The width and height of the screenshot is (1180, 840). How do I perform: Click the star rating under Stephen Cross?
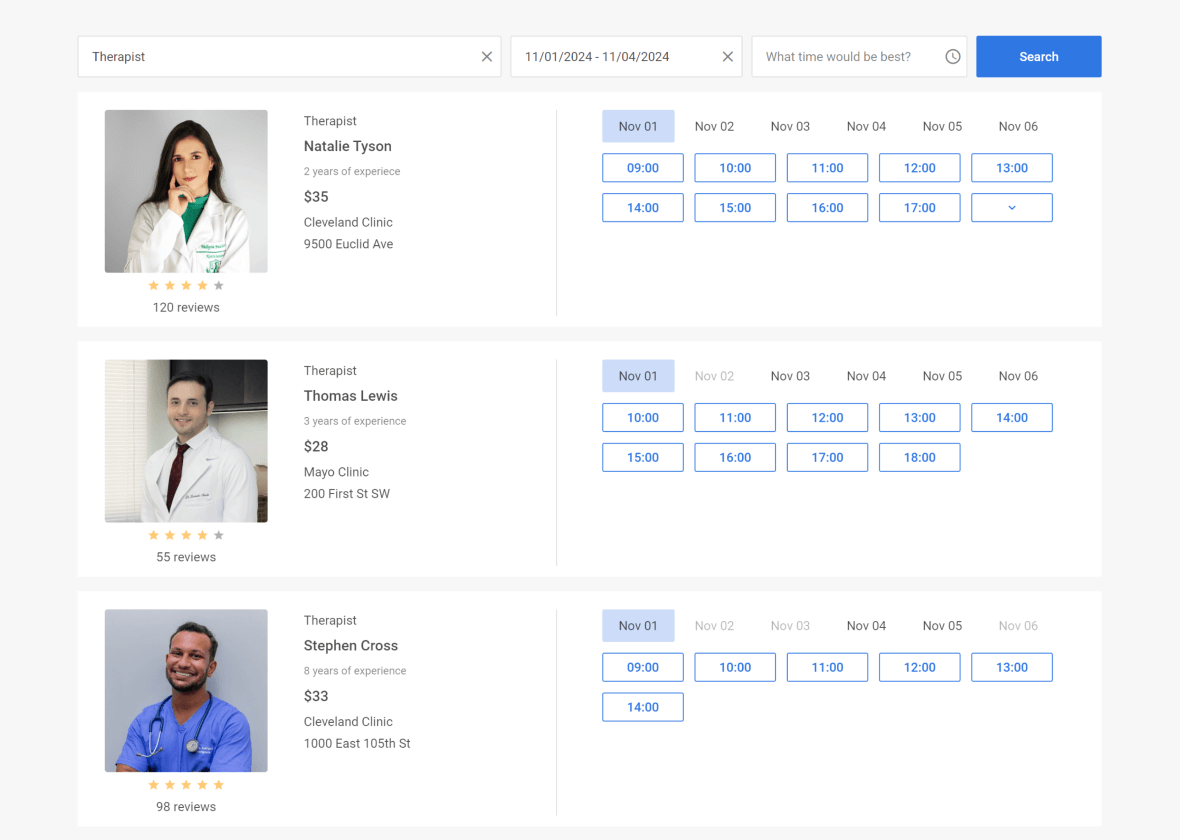pyautogui.click(x=186, y=784)
